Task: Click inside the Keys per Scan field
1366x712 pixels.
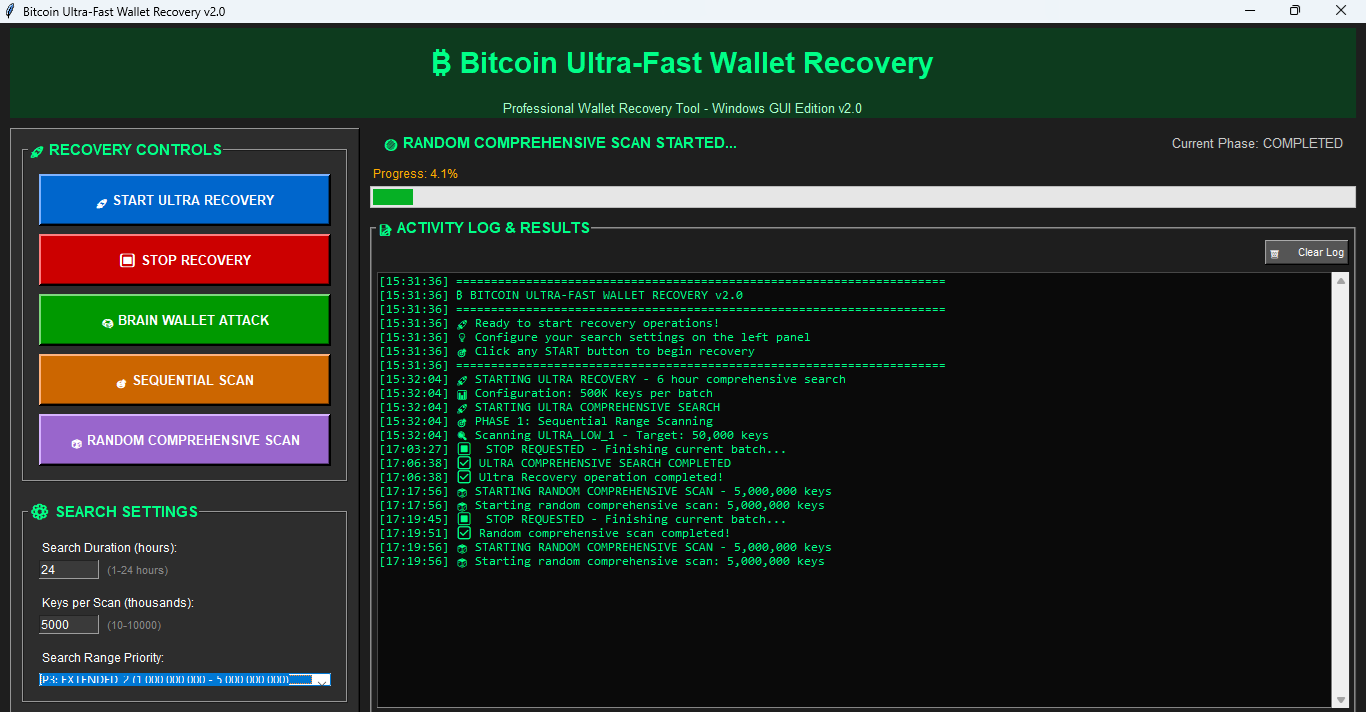Action: 68,624
